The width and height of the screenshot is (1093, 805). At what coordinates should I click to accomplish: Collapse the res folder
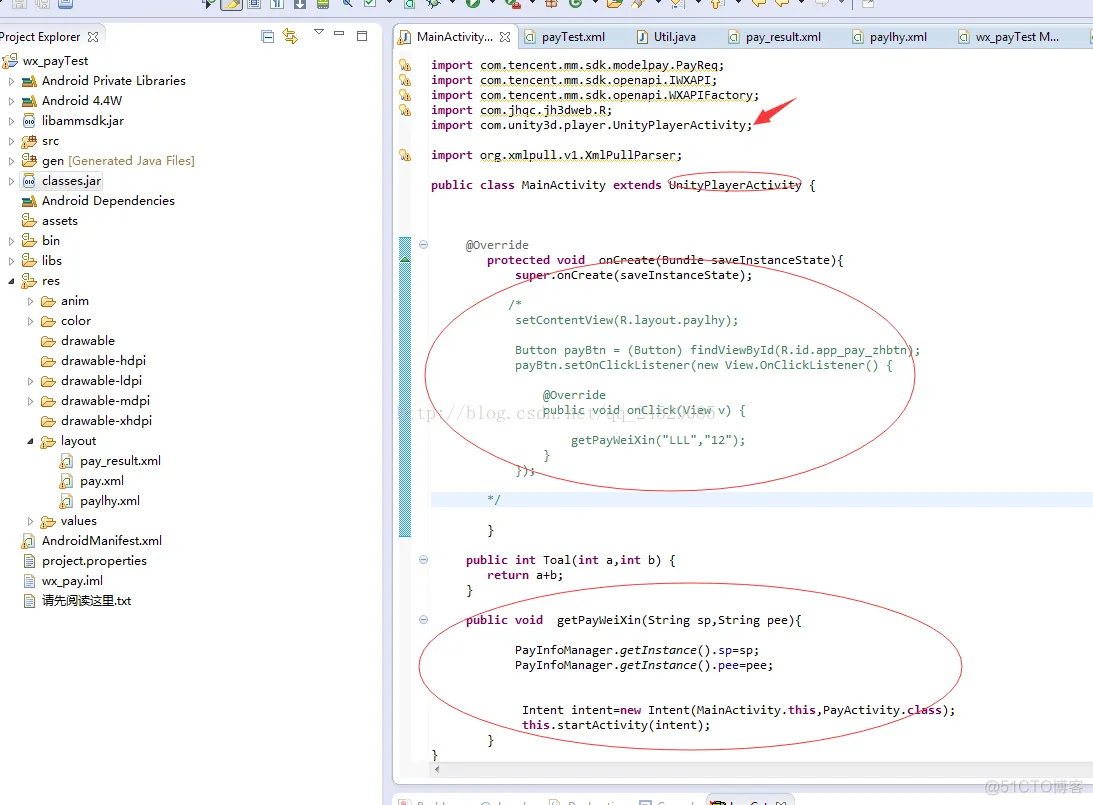(11, 281)
